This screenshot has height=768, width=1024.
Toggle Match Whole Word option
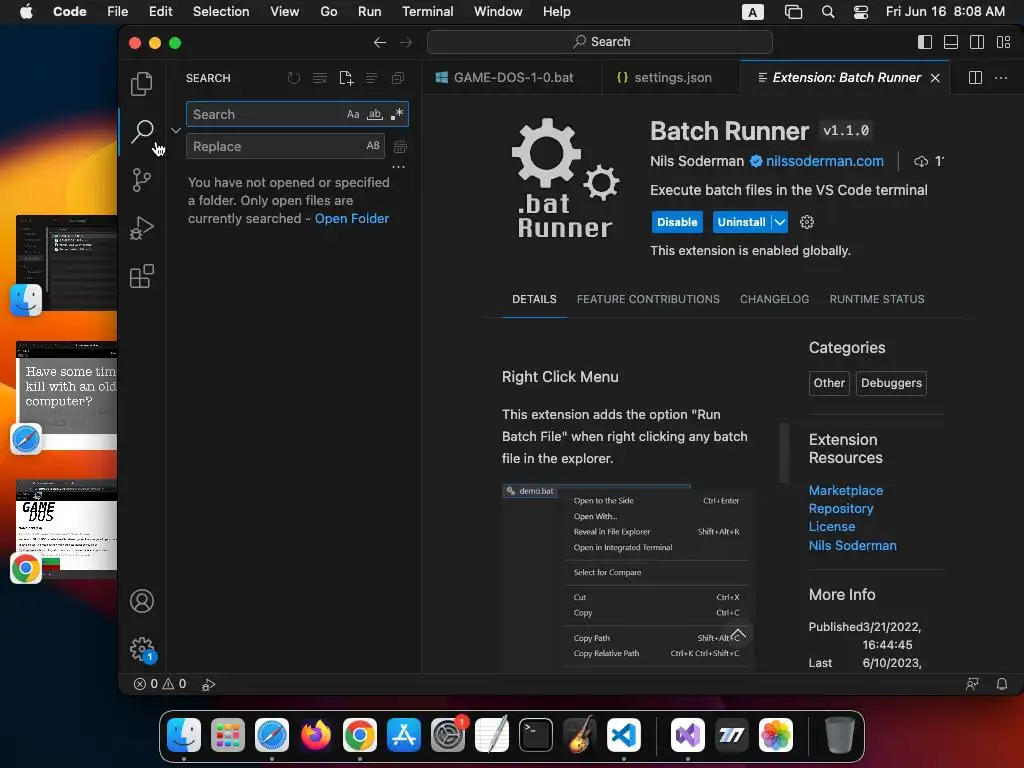[375, 114]
